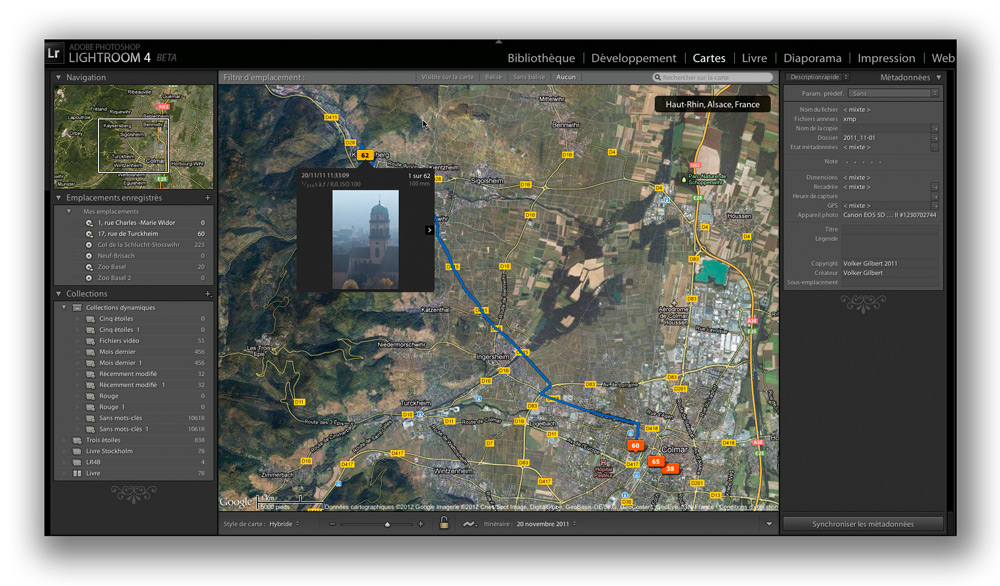Open the Descriptionrapide metadata view dropdown

click(818, 77)
